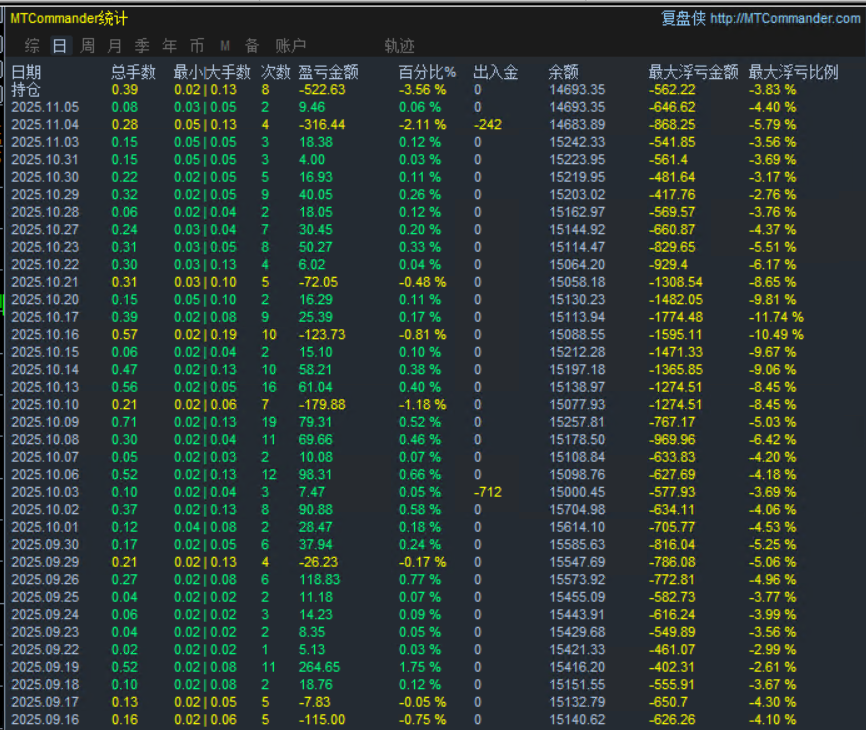Screen dimensions: 866x730
Task: Switch to the 账户 account tab
Action: click(x=290, y=45)
